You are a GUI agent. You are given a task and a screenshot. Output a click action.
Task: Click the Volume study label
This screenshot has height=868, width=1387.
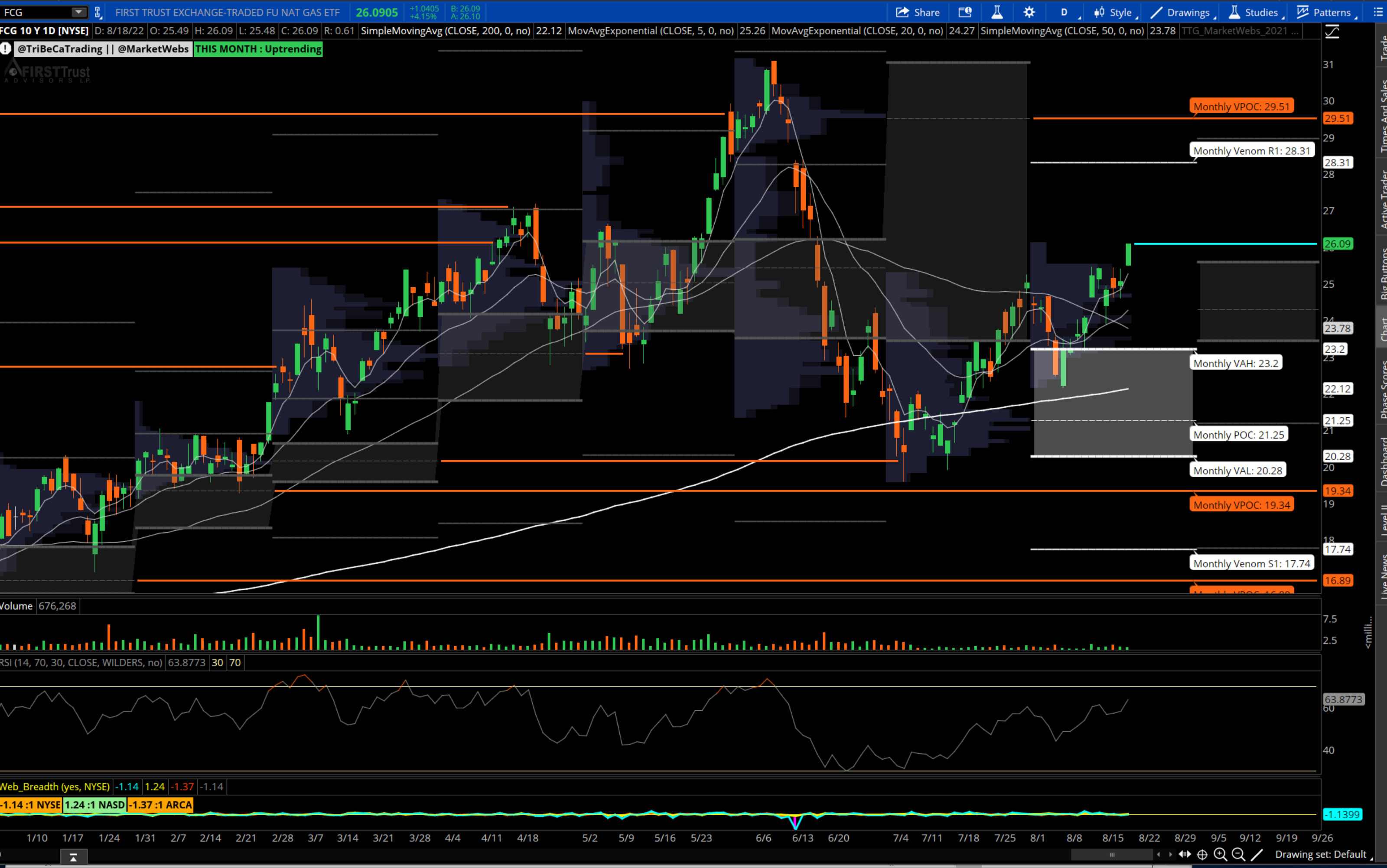pos(16,606)
